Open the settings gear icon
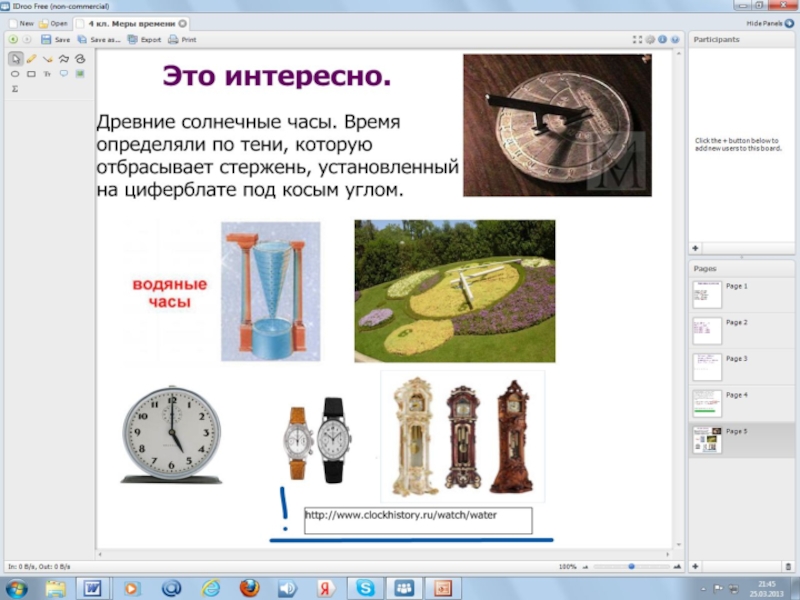Image resolution: width=800 pixels, height=600 pixels. point(650,40)
